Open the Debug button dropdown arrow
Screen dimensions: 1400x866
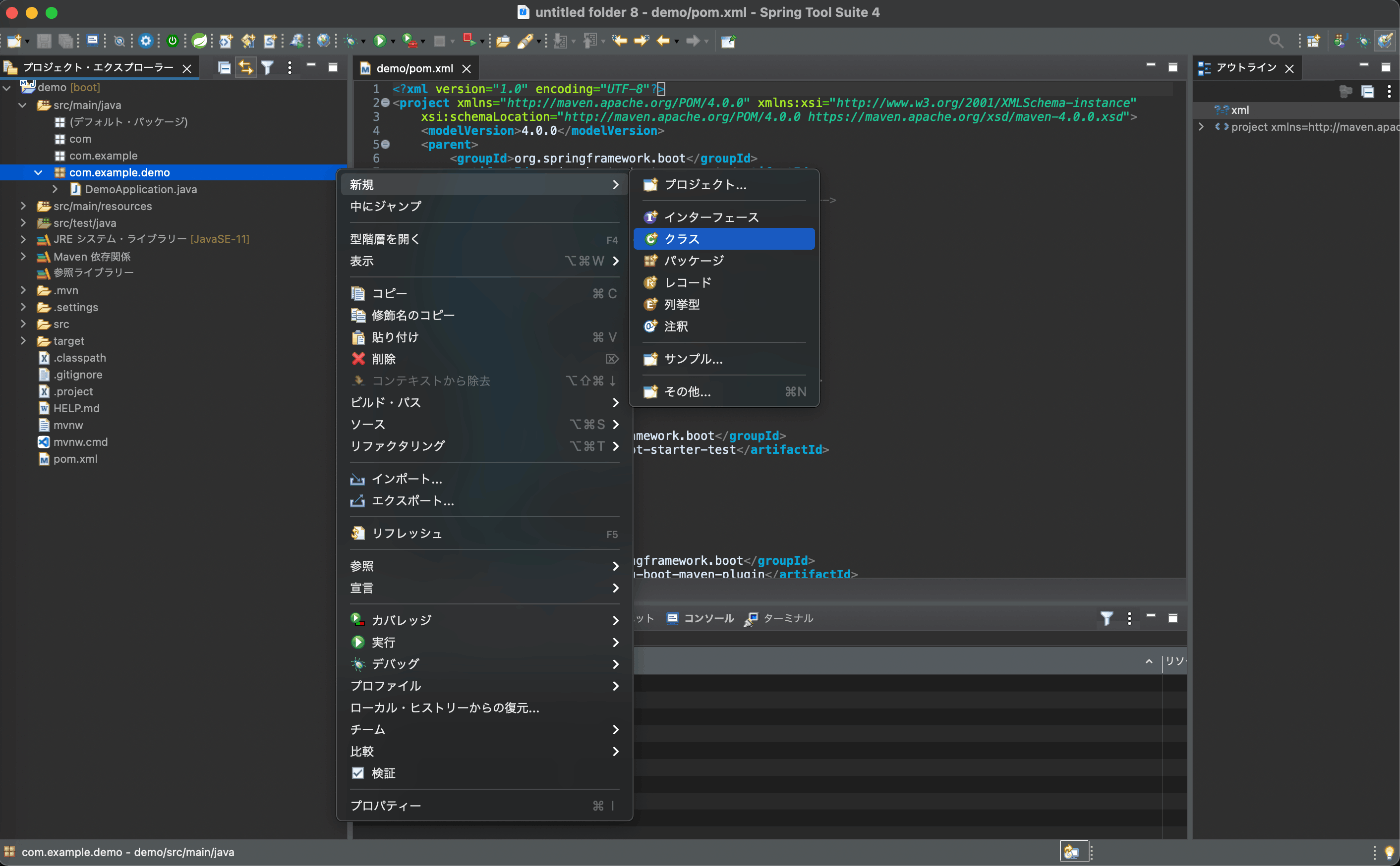[363, 42]
